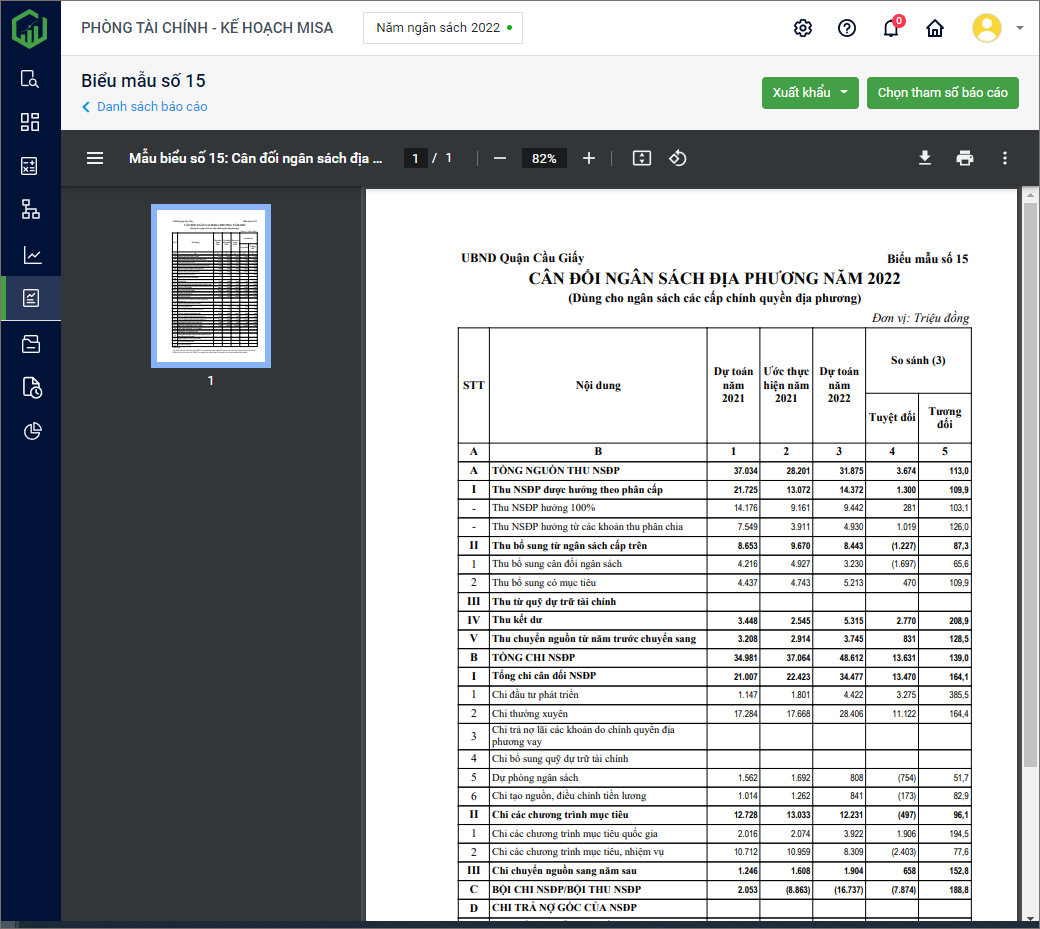Zoom in with the plus button
The image size is (1040, 929).
(589, 158)
